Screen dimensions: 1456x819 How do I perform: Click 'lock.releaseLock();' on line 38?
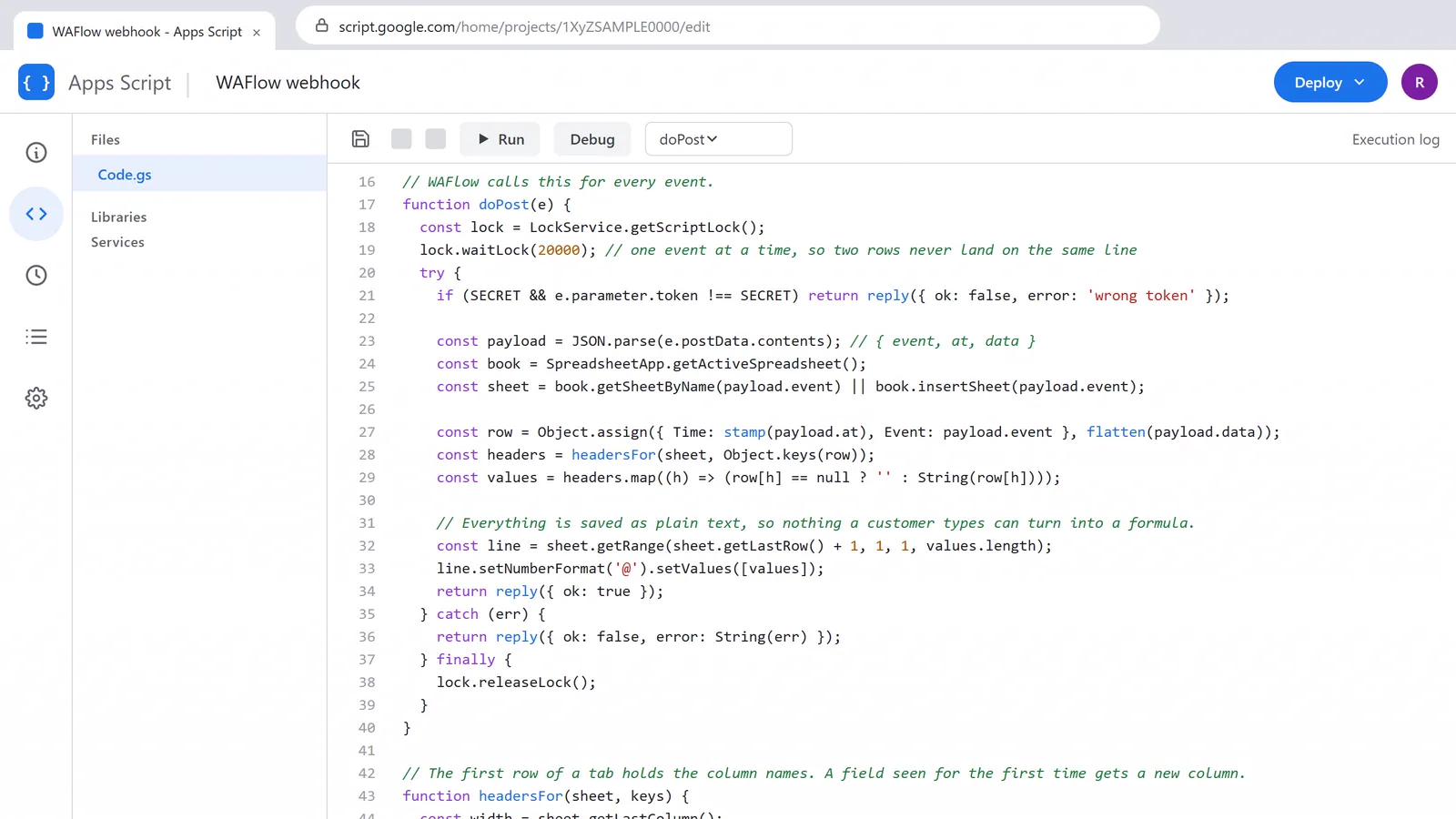516,682
